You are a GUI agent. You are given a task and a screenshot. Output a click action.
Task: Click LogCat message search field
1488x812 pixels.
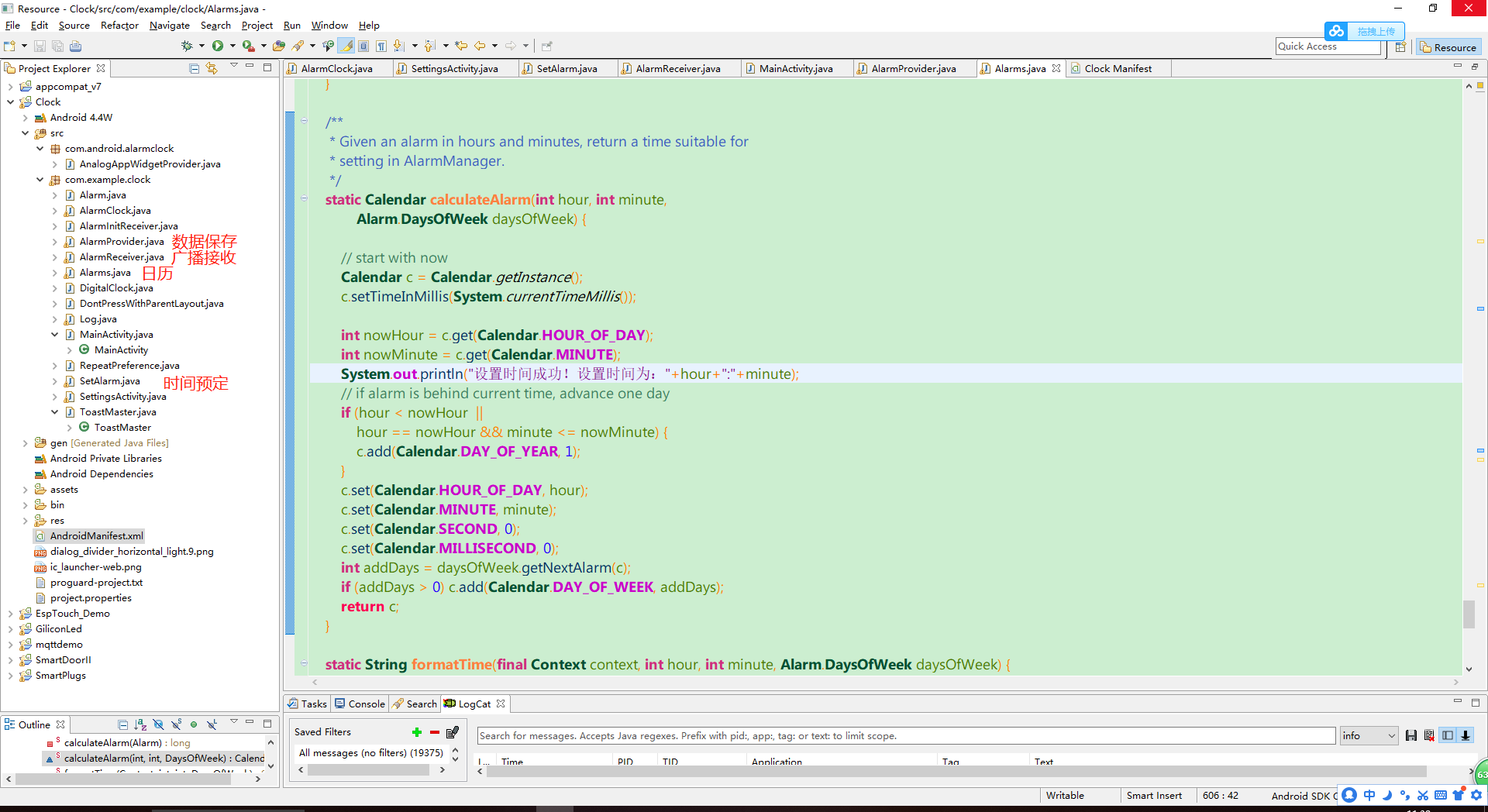click(906, 735)
